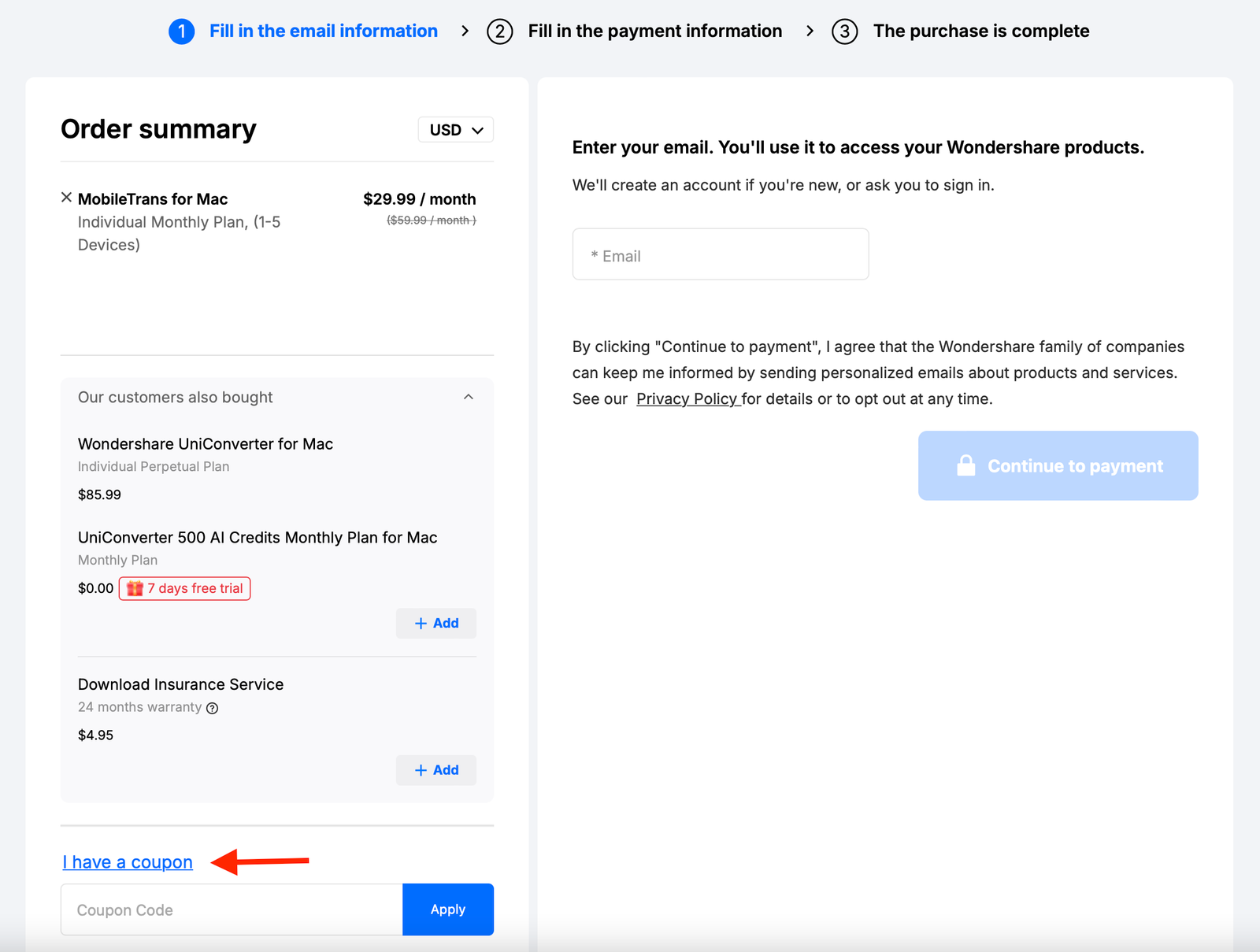The image size is (1260, 952).
Task: Click the step 3 number circle icon
Action: 845,31
